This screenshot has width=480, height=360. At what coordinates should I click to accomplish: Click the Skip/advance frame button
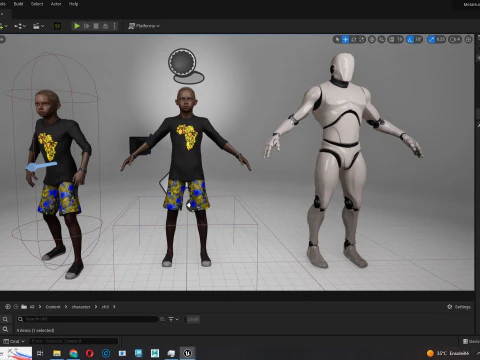pos(87,26)
